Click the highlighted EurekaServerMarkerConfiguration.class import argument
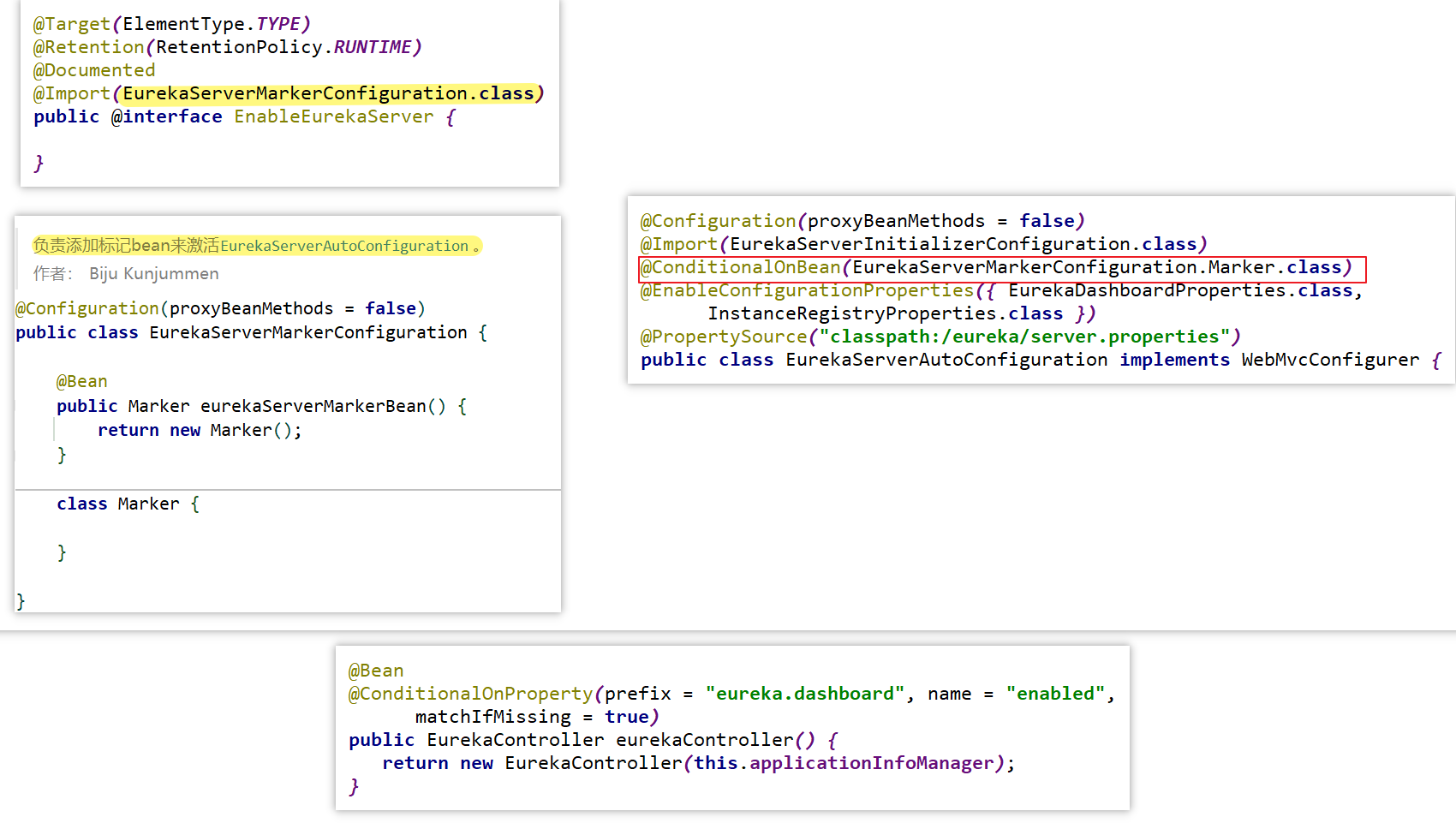Image resolution: width=1456 pixels, height=823 pixels. (x=329, y=93)
